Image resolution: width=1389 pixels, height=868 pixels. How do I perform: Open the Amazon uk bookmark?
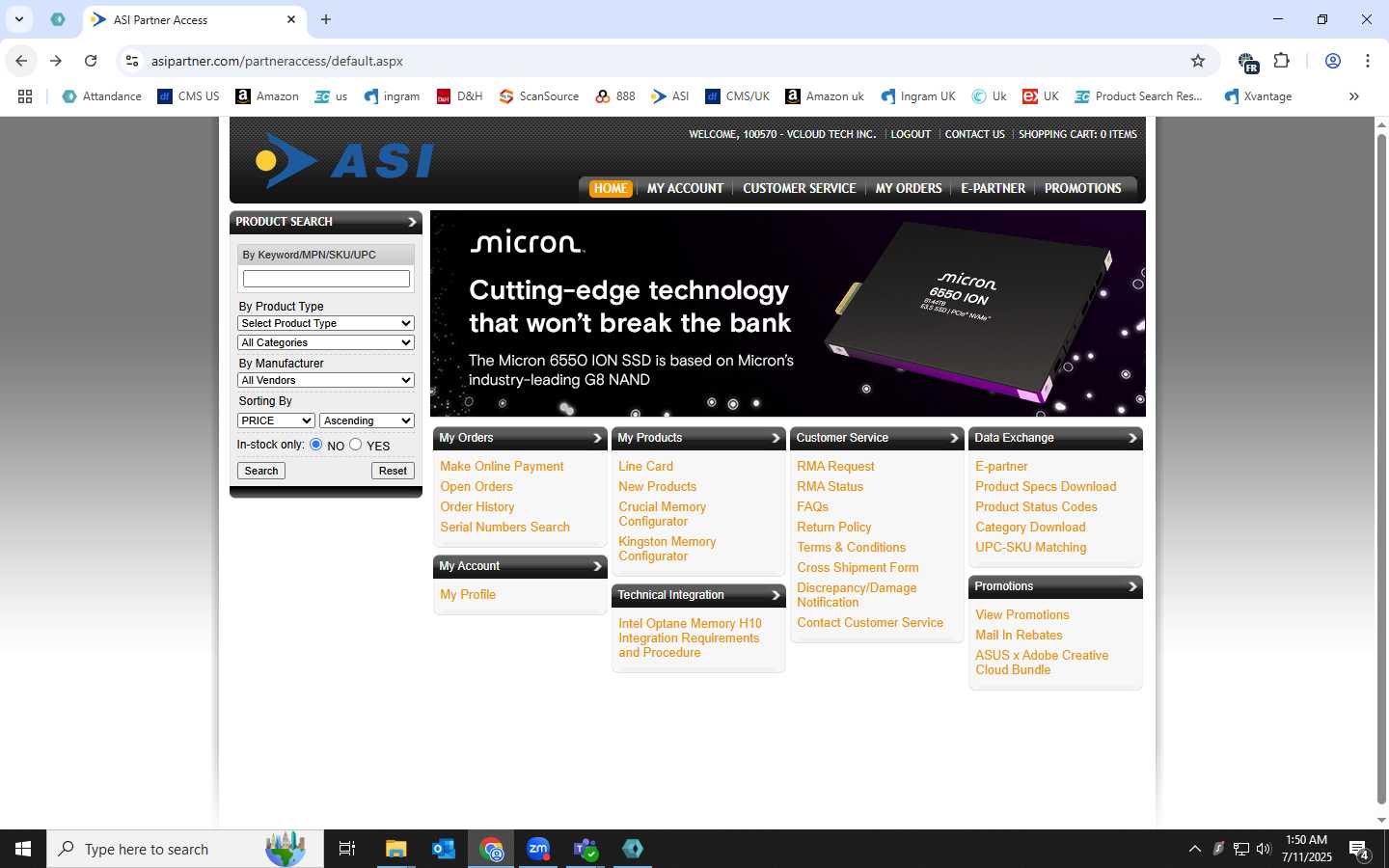(x=825, y=96)
